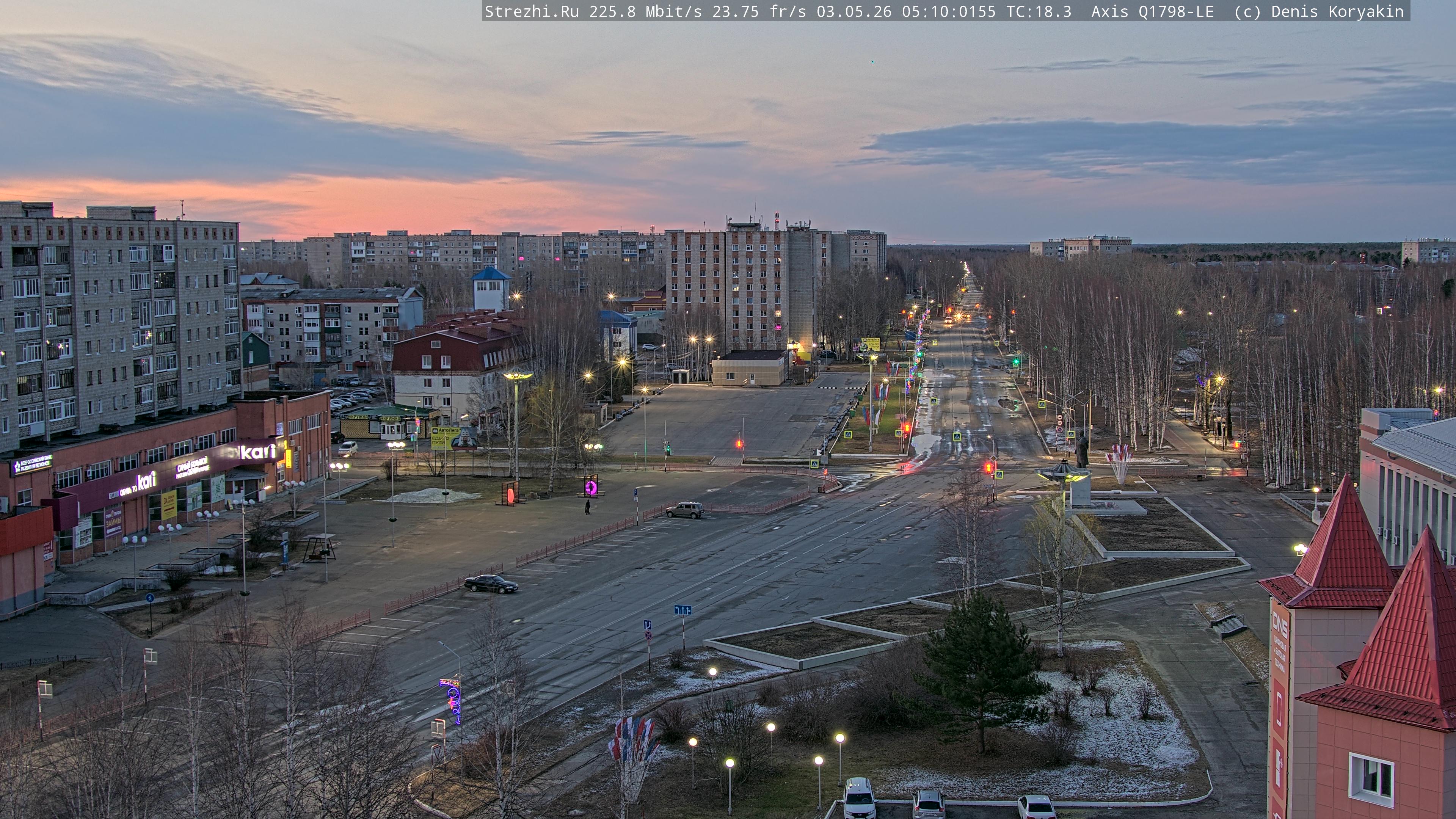The image size is (1456, 819).
Task: Click the Denis Koryakin copyright text
Action: 1337,12
